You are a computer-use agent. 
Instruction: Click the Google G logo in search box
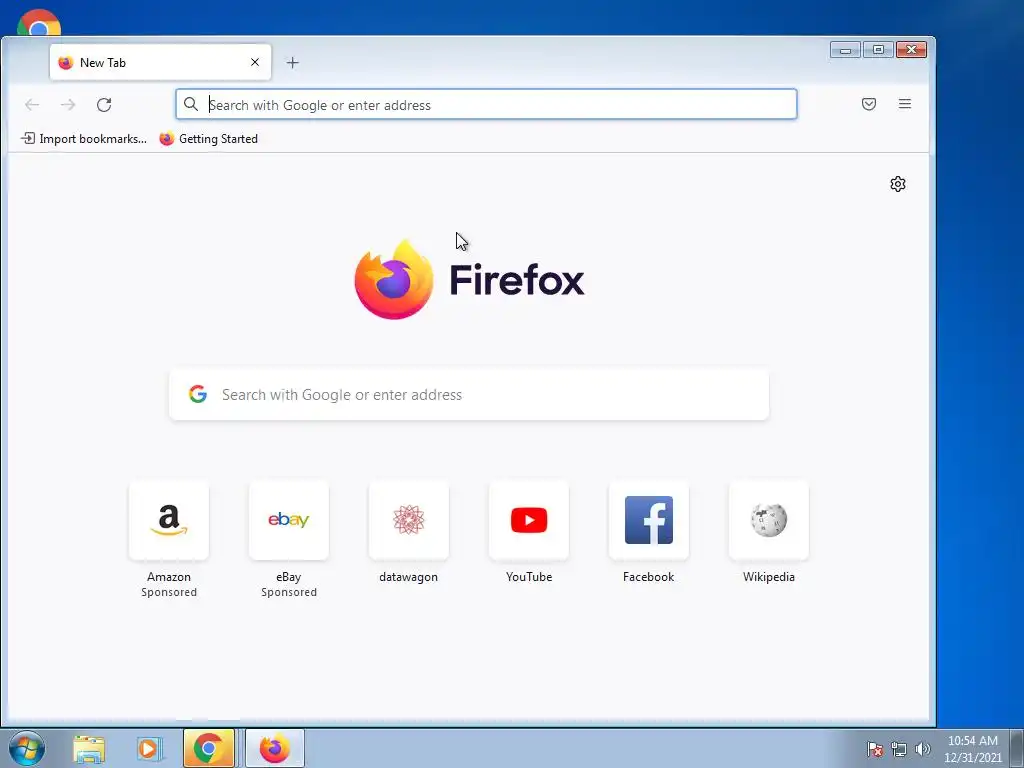click(198, 394)
